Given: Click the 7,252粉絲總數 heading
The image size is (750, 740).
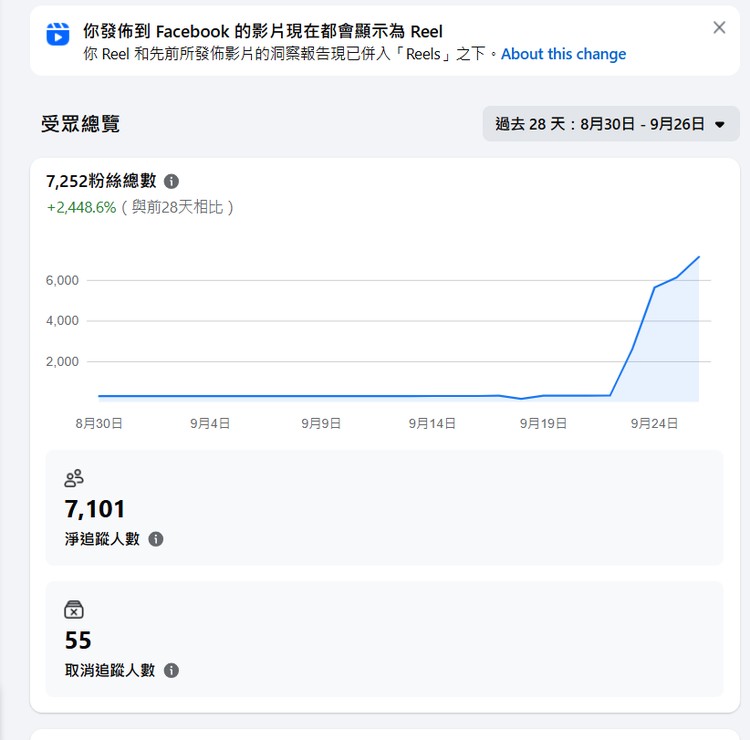Looking at the screenshot, I should 101,181.
